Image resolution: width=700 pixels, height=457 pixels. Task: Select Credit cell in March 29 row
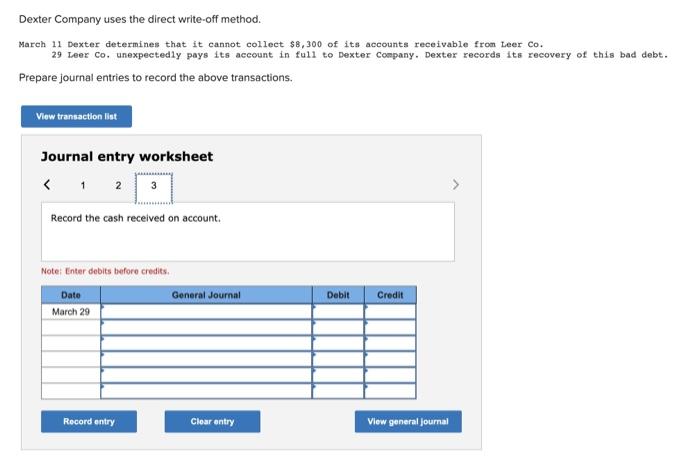coord(390,312)
